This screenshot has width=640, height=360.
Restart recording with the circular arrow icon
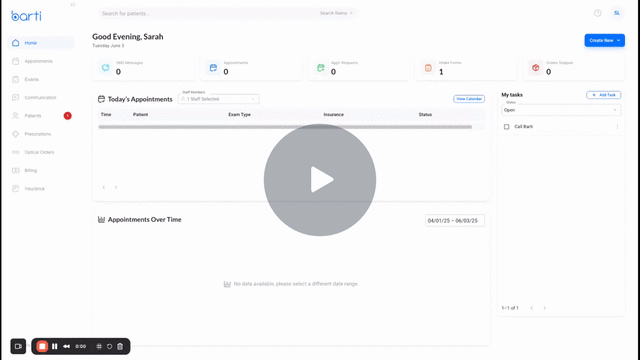coord(109,347)
